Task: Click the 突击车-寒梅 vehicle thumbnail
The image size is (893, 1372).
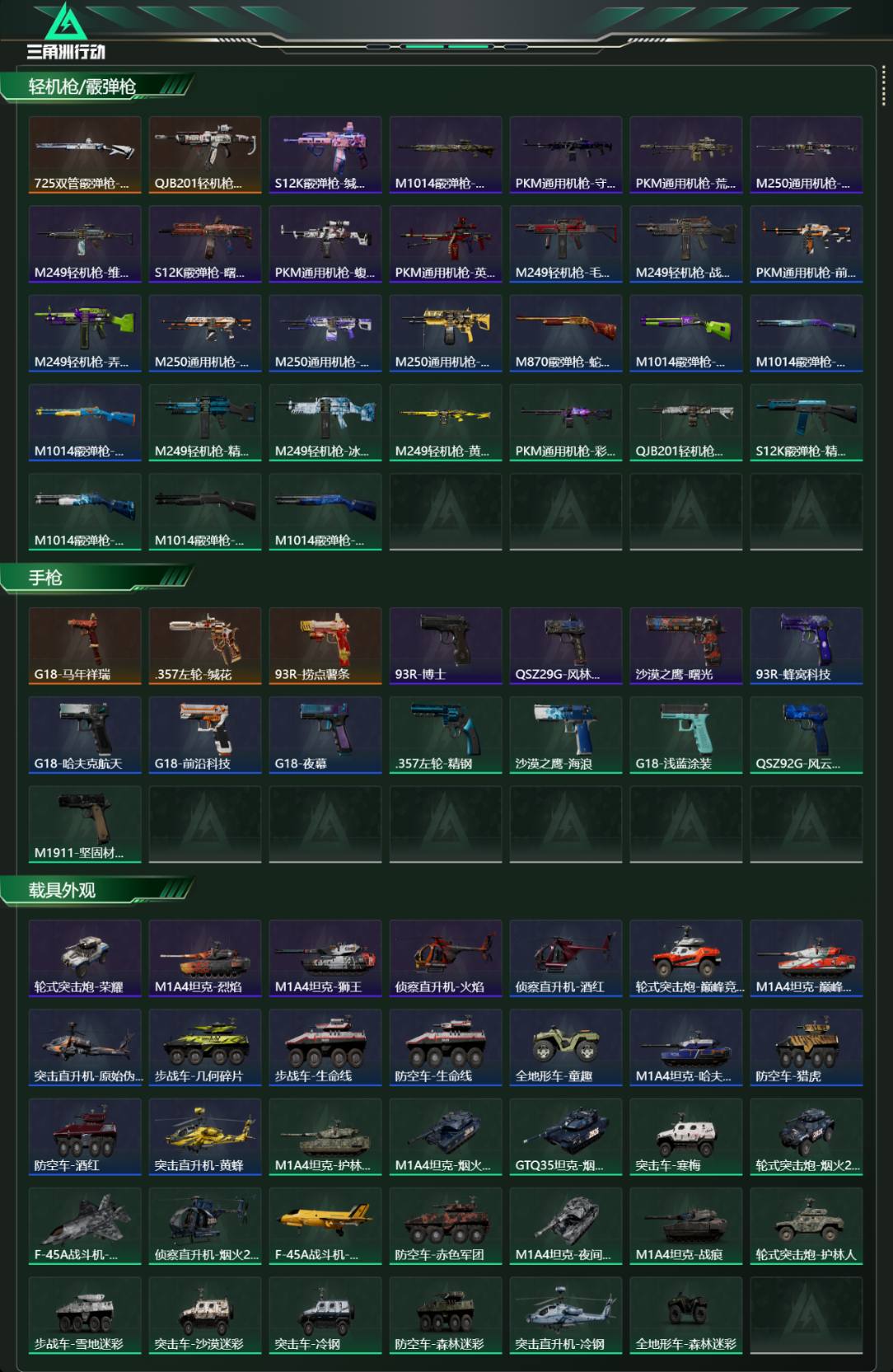Action: (686, 1137)
